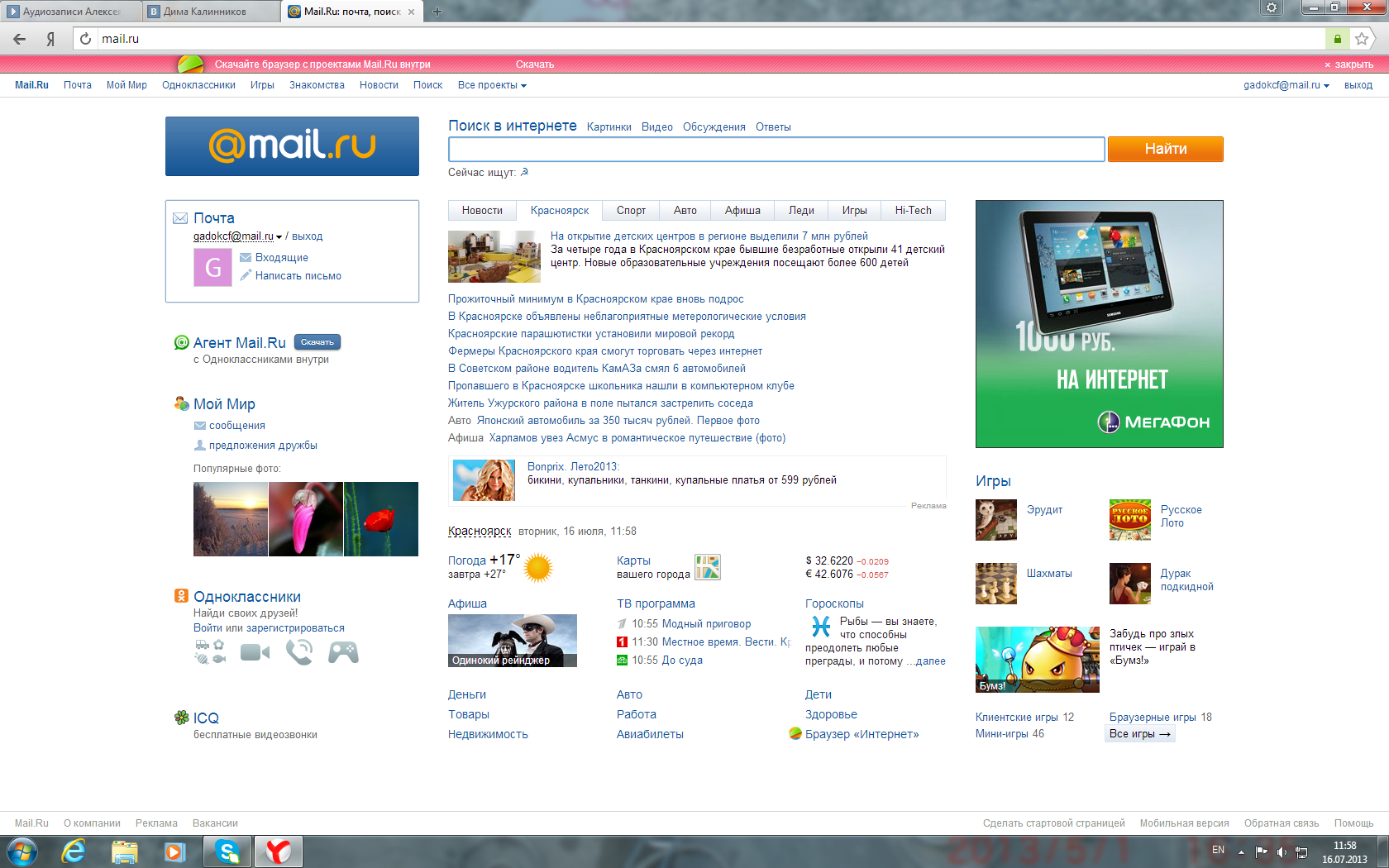Viewport: 1389px width, 868px height.
Task: Open Одинокий рейнджер movie thumbnail
Action: [x=513, y=641]
